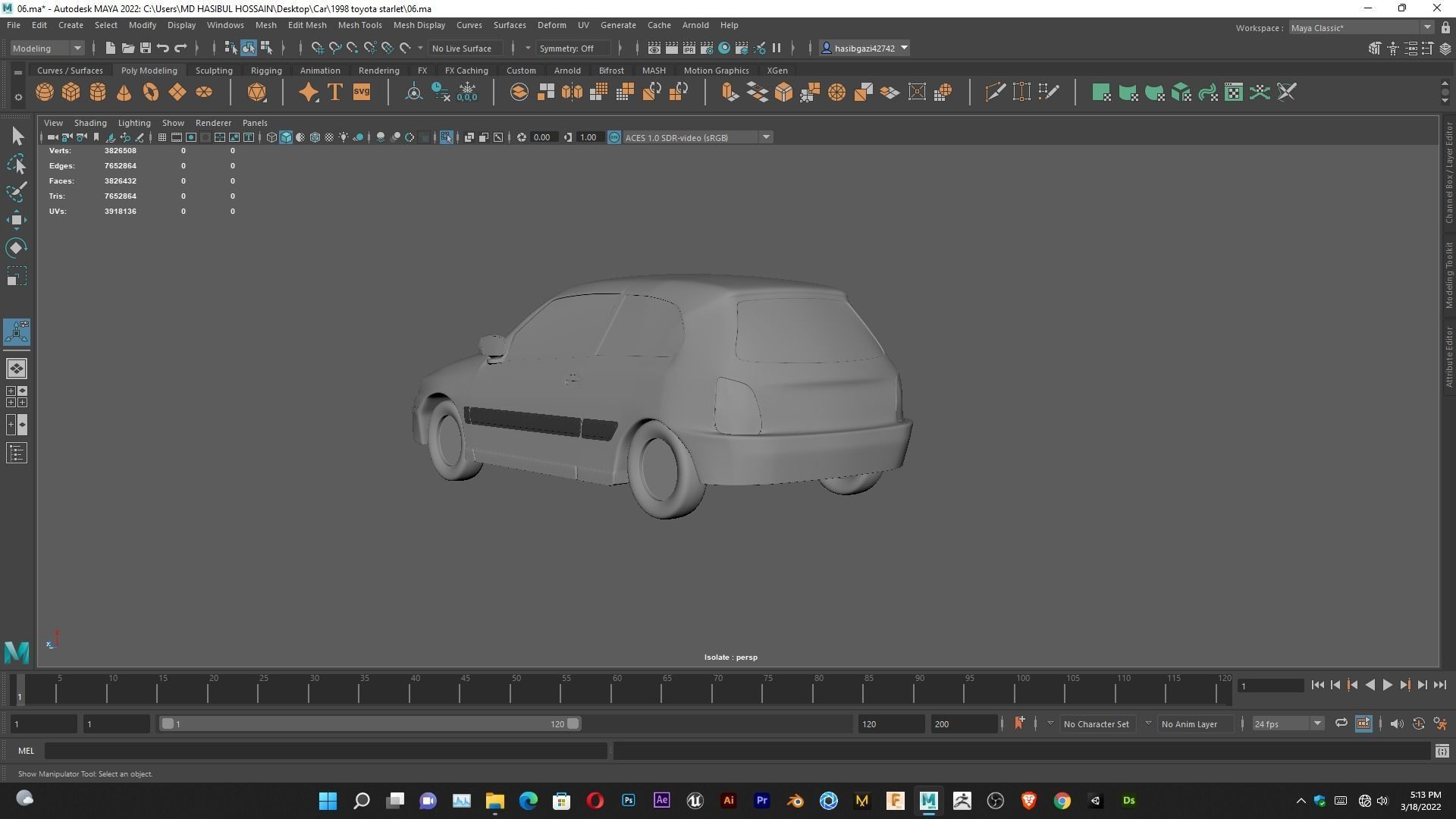The width and height of the screenshot is (1456, 819).
Task: Activate the Select Tool arrow
Action: [17, 136]
